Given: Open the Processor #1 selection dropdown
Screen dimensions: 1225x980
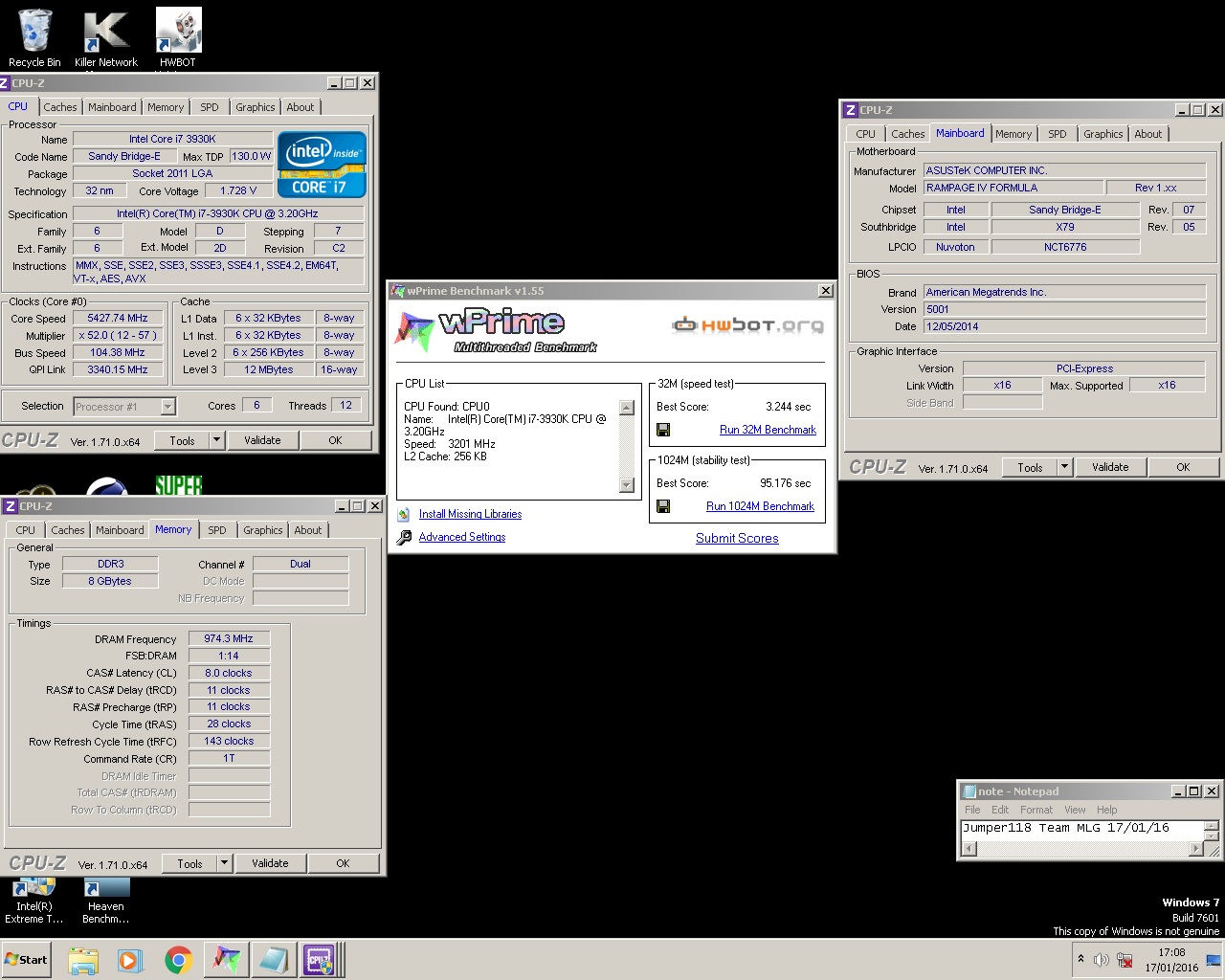Looking at the screenshot, I should [167, 407].
